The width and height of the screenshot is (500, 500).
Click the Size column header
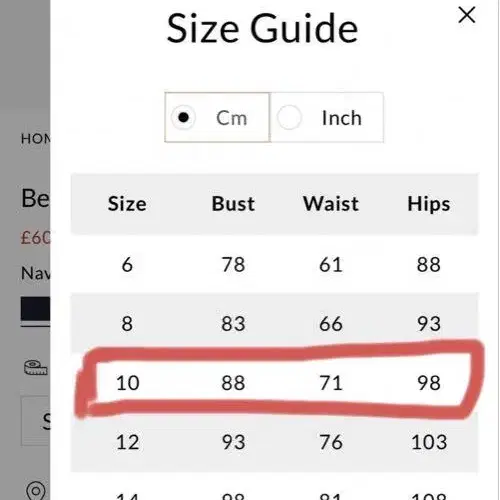click(x=127, y=204)
